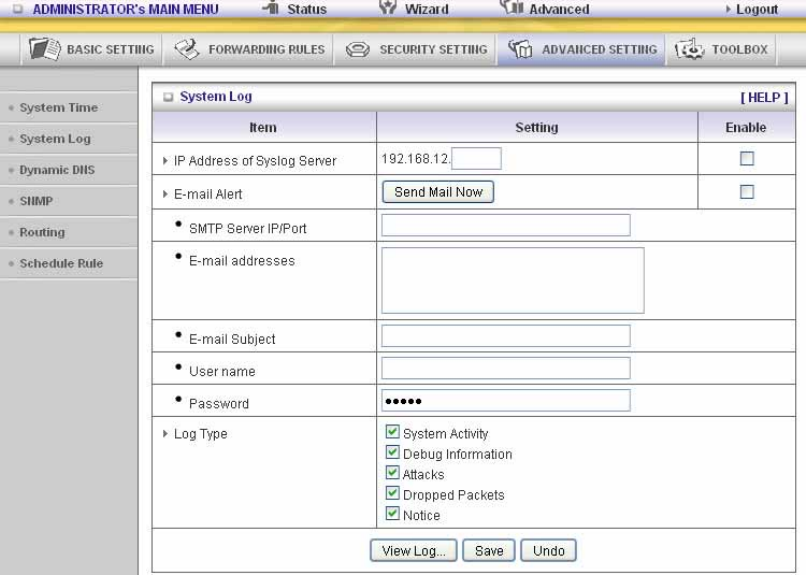This screenshot has height=575, width=806.
Task: Click the User name field
Action: 506,368
